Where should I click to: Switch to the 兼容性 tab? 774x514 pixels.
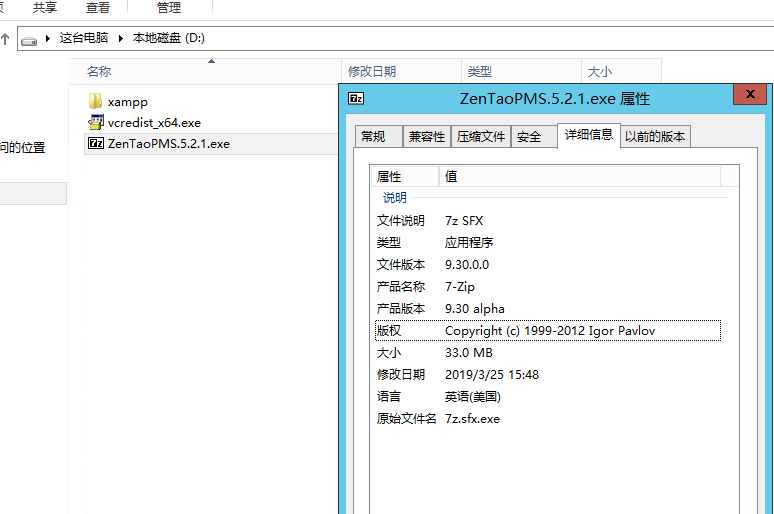(x=427, y=137)
